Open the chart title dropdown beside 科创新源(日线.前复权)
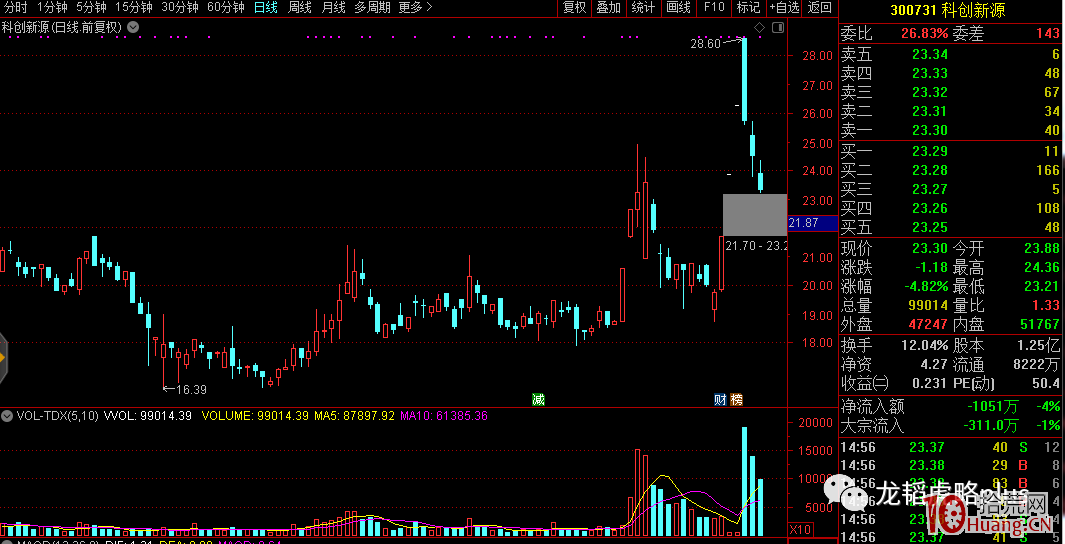The width and height of the screenshot is (1065, 544). (133, 27)
